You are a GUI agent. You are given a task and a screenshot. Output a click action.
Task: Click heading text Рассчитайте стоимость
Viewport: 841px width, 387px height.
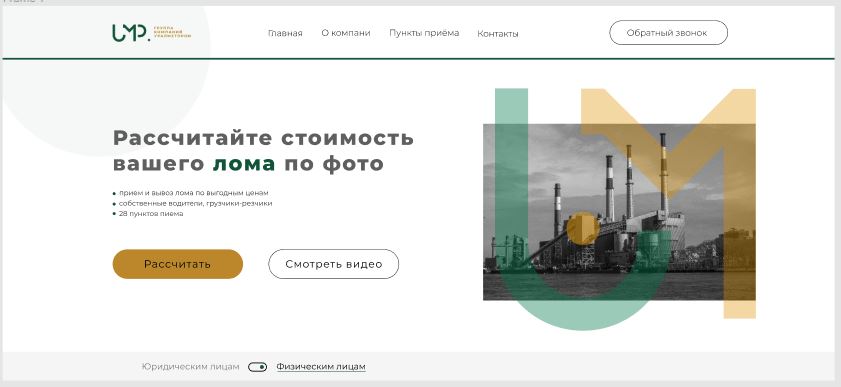point(263,137)
